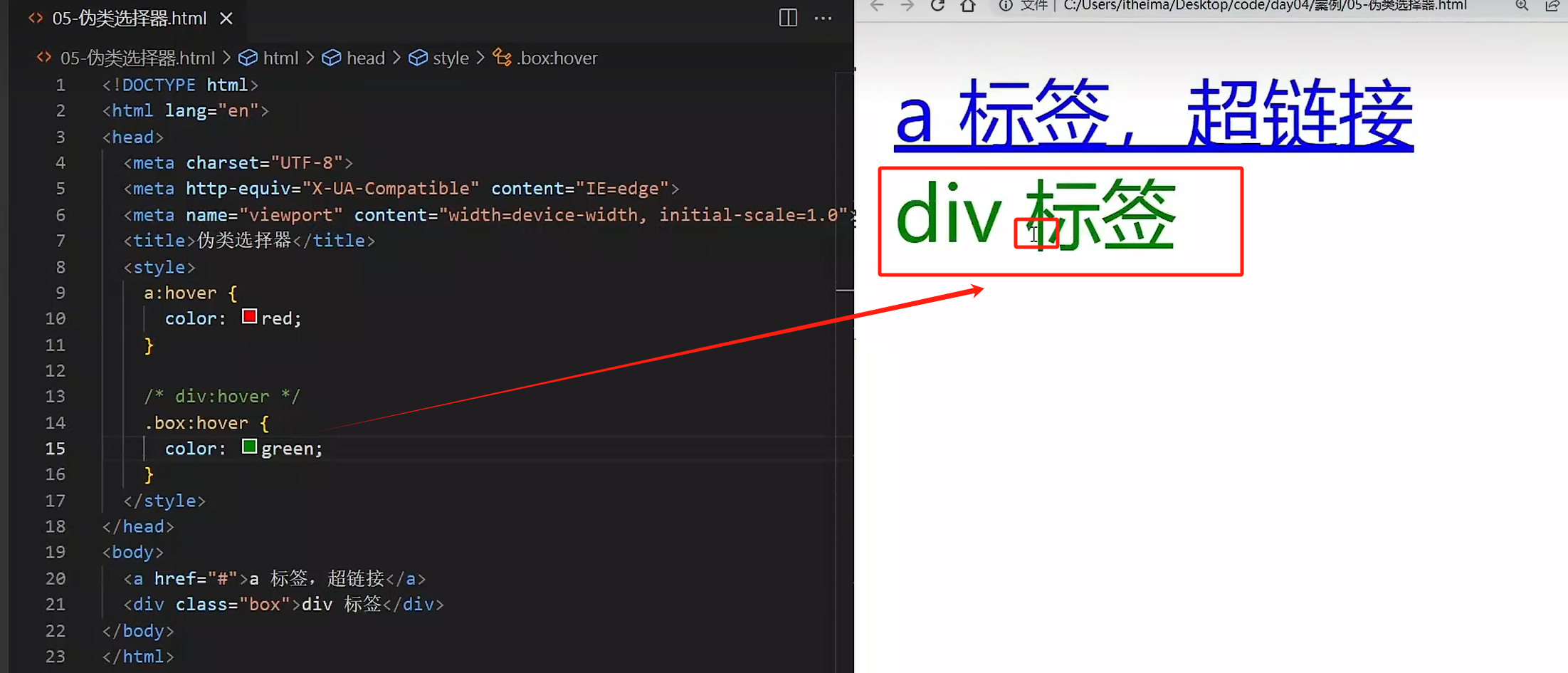Image resolution: width=1568 pixels, height=673 pixels.
Task: Open the style breadcrumb segment
Action: [x=451, y=58]
